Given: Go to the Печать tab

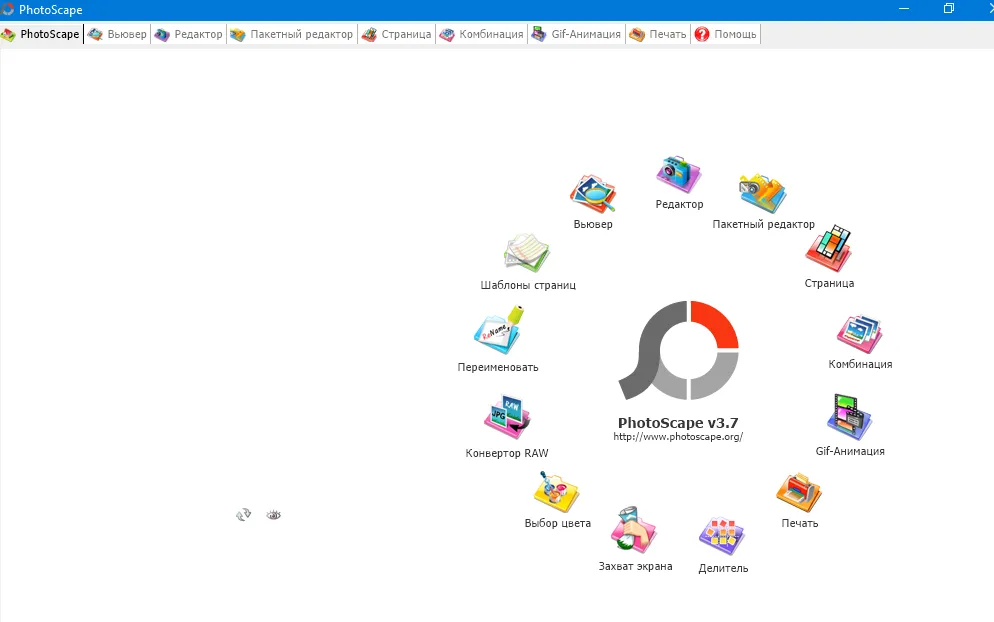Looking at the screenshot, I should click(x=659, y=34).
